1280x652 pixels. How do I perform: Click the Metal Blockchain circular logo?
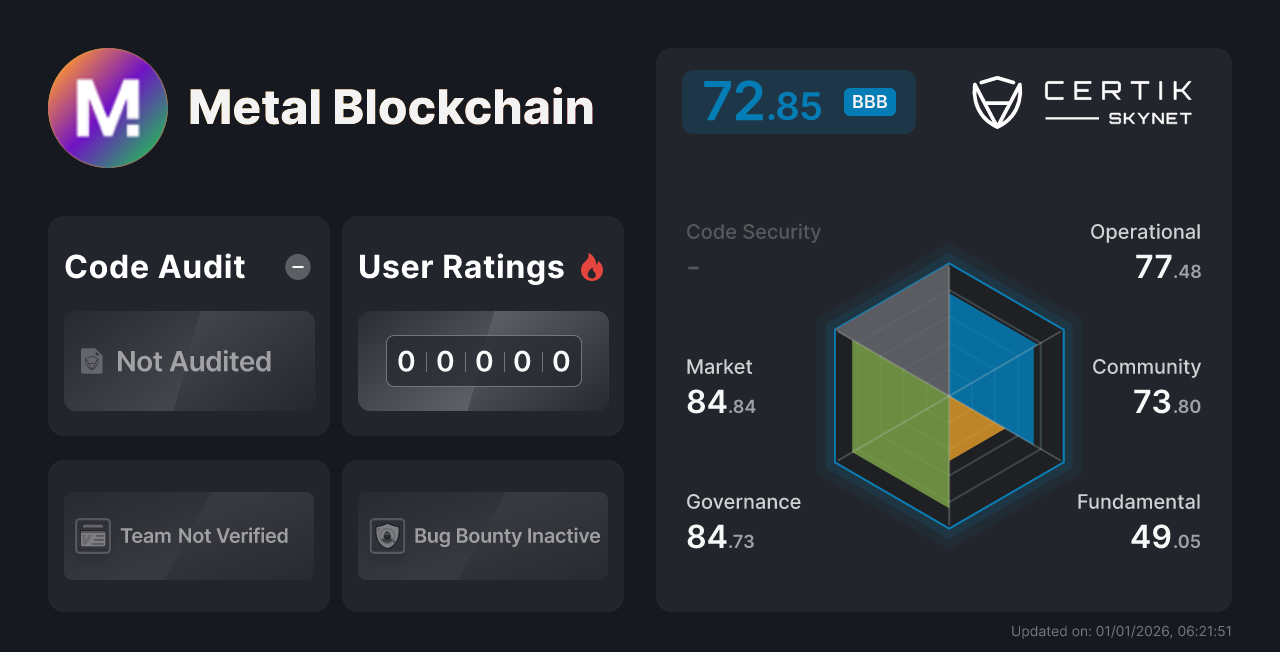[x=108, y=107]
